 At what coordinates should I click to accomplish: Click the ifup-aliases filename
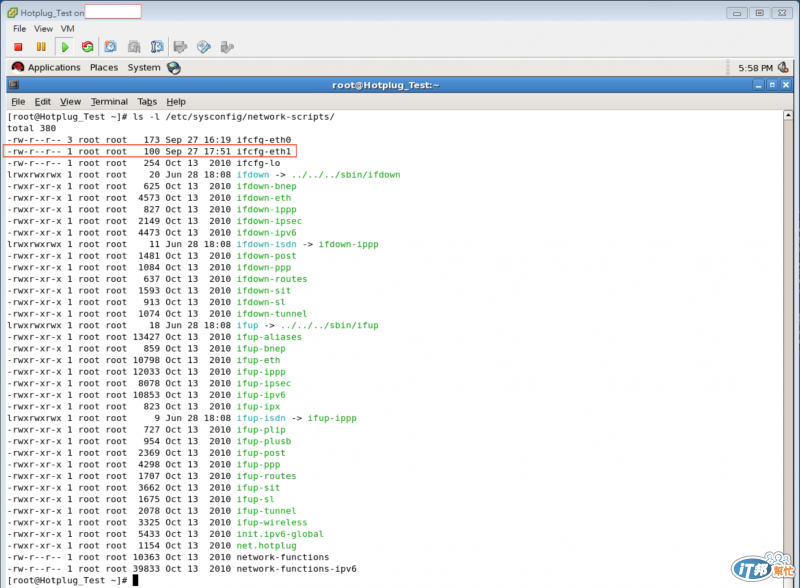pos(269,337)
